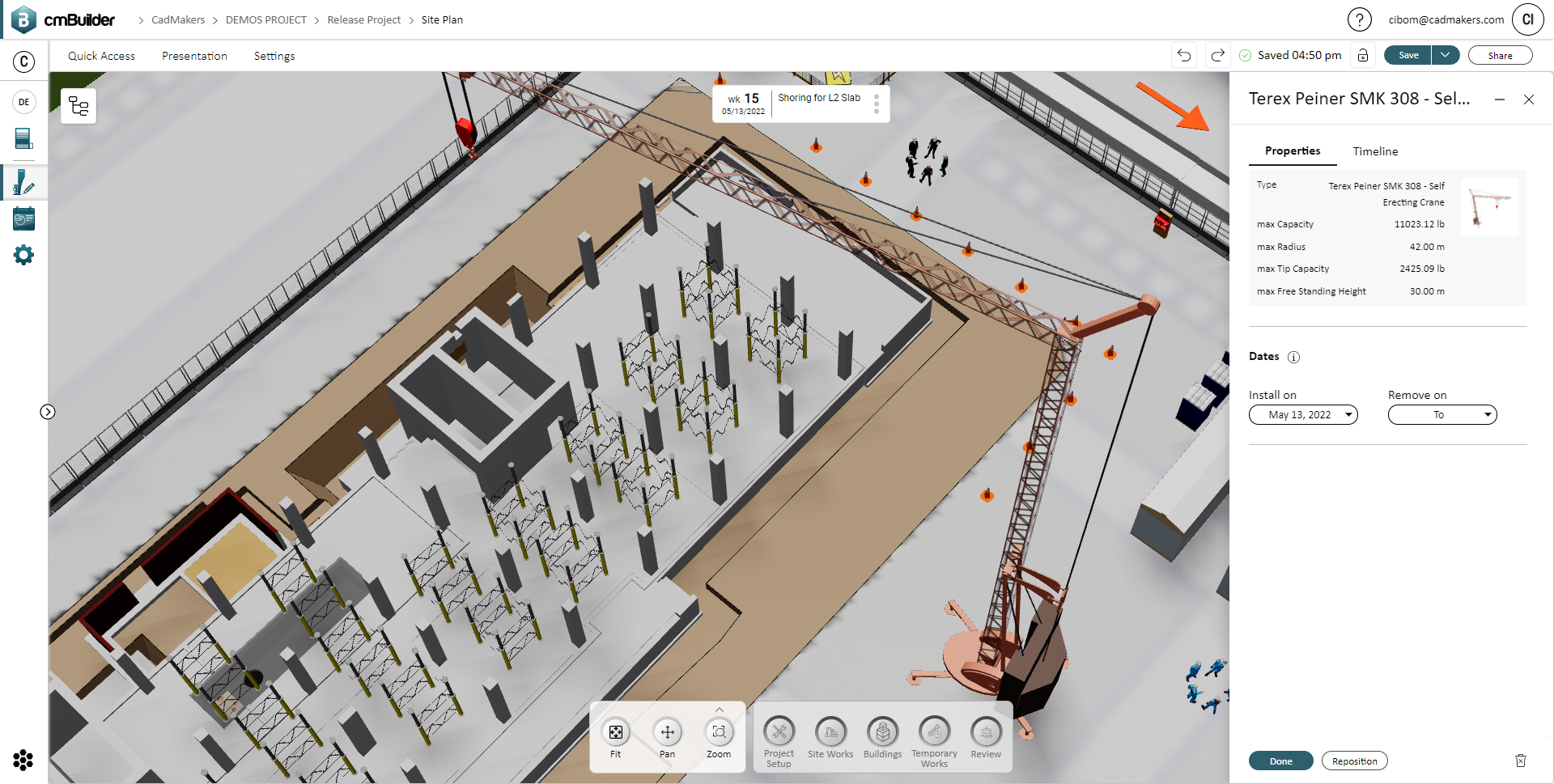Click the crane thumbnail image
Image resolution: width=1554 pixels, height=784 pixels.
[1490, 206]
